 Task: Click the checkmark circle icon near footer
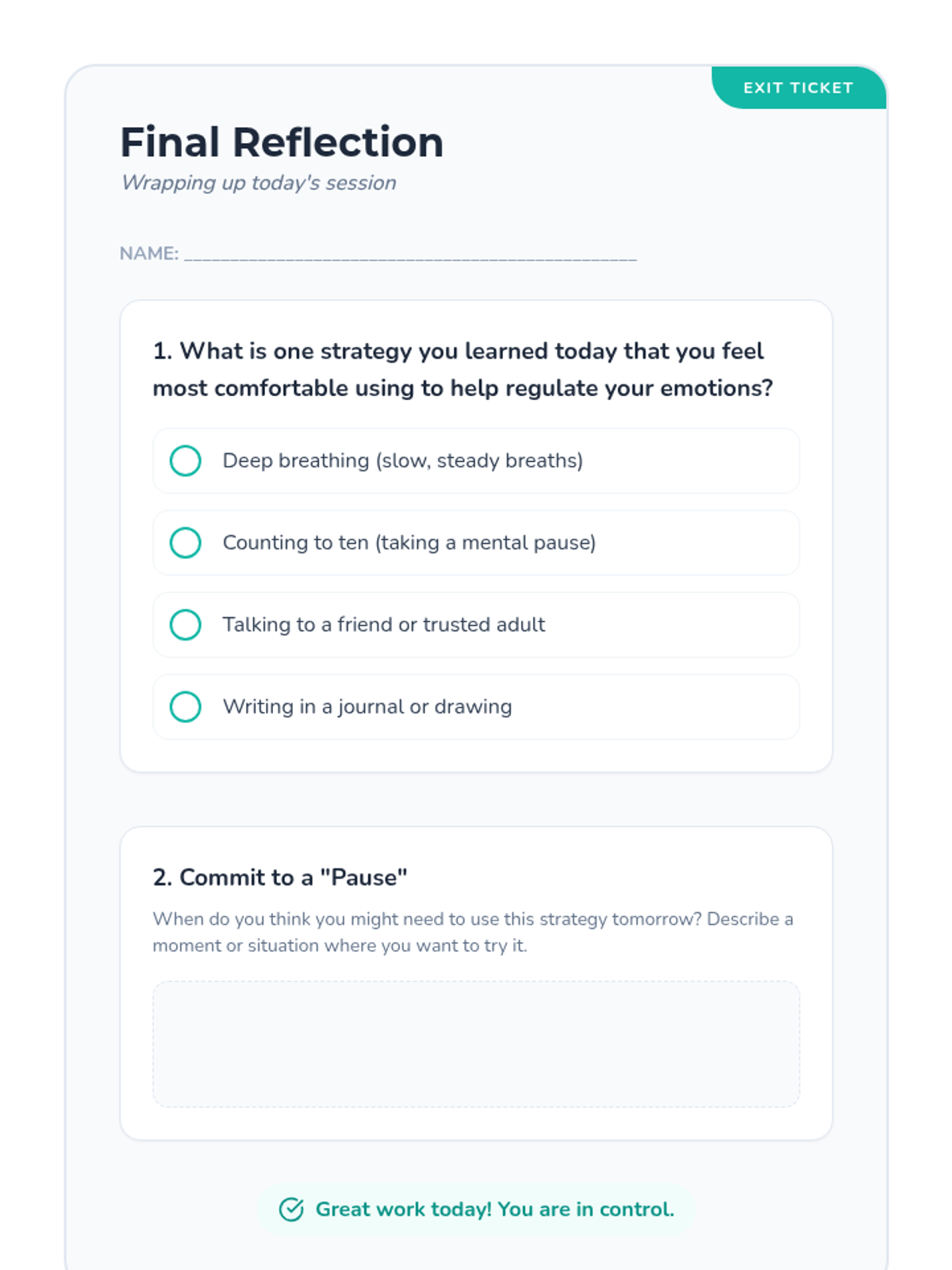(291, 1209)
